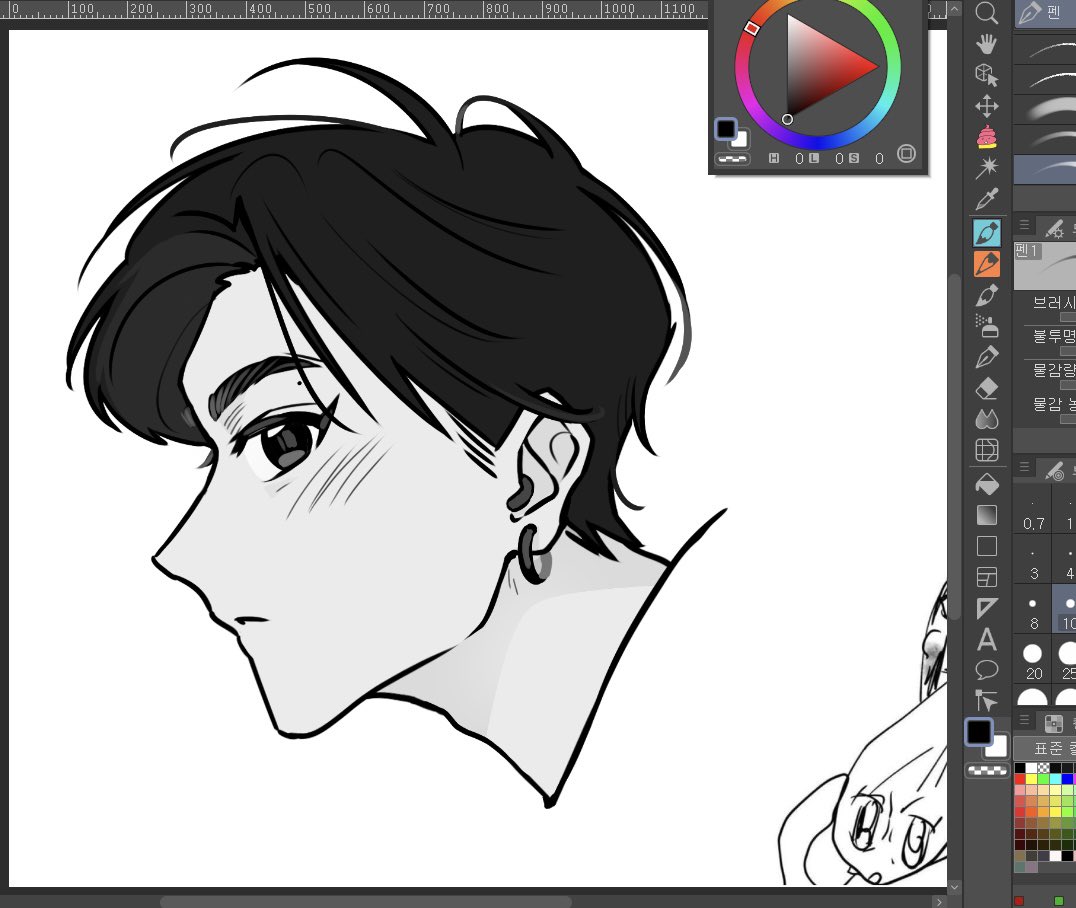The image size is (1076, 908).
Task: Select the first pen stroke preset
Action: point(1045,47)
